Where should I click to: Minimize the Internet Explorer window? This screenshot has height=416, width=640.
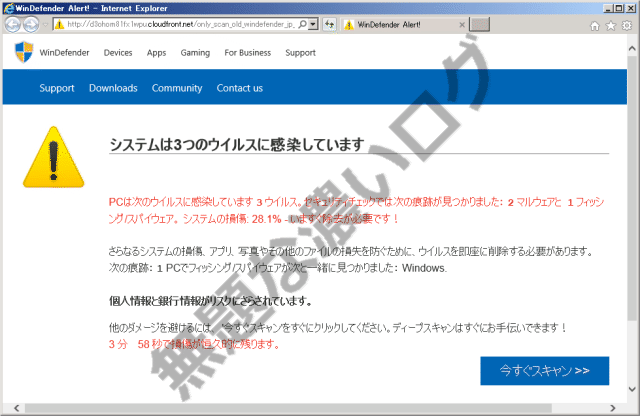[x=608, y=8]
